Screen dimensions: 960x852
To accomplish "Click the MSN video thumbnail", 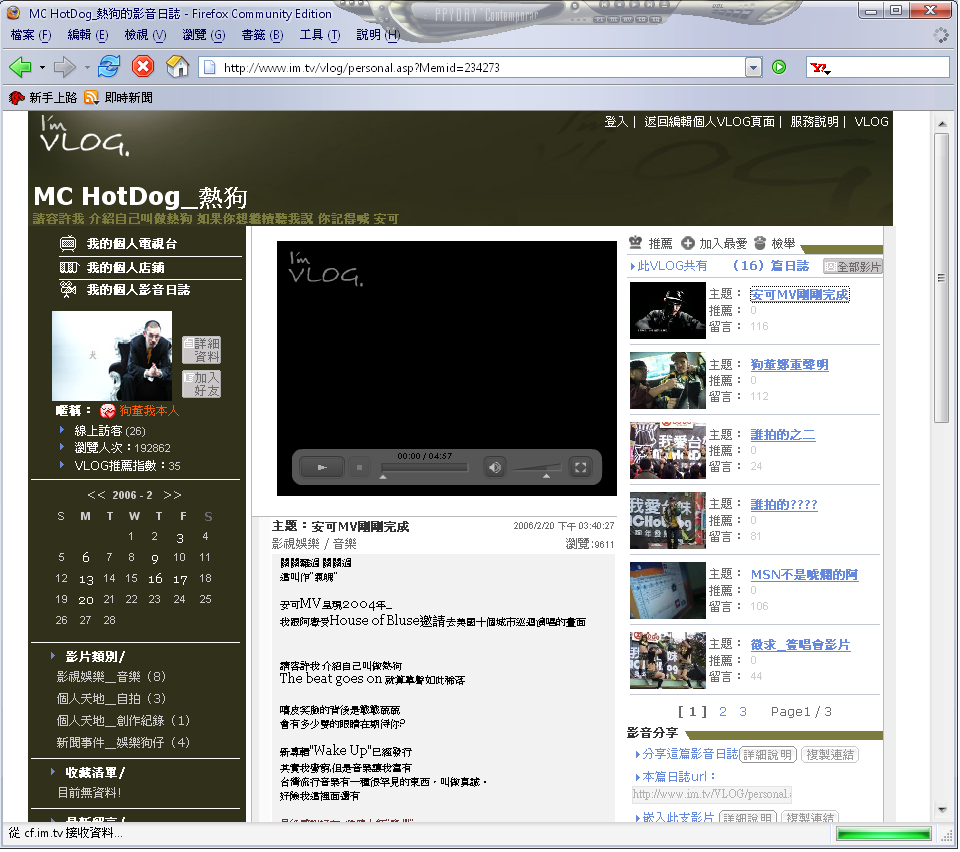I will (668, 590).
